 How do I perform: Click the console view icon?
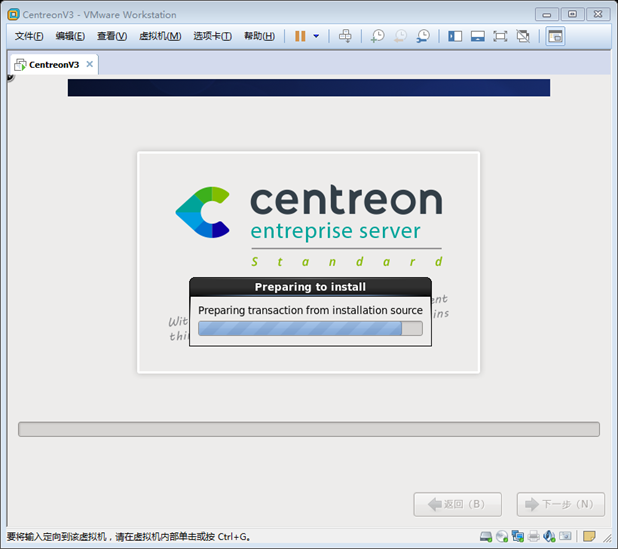(x=555, y=36)
